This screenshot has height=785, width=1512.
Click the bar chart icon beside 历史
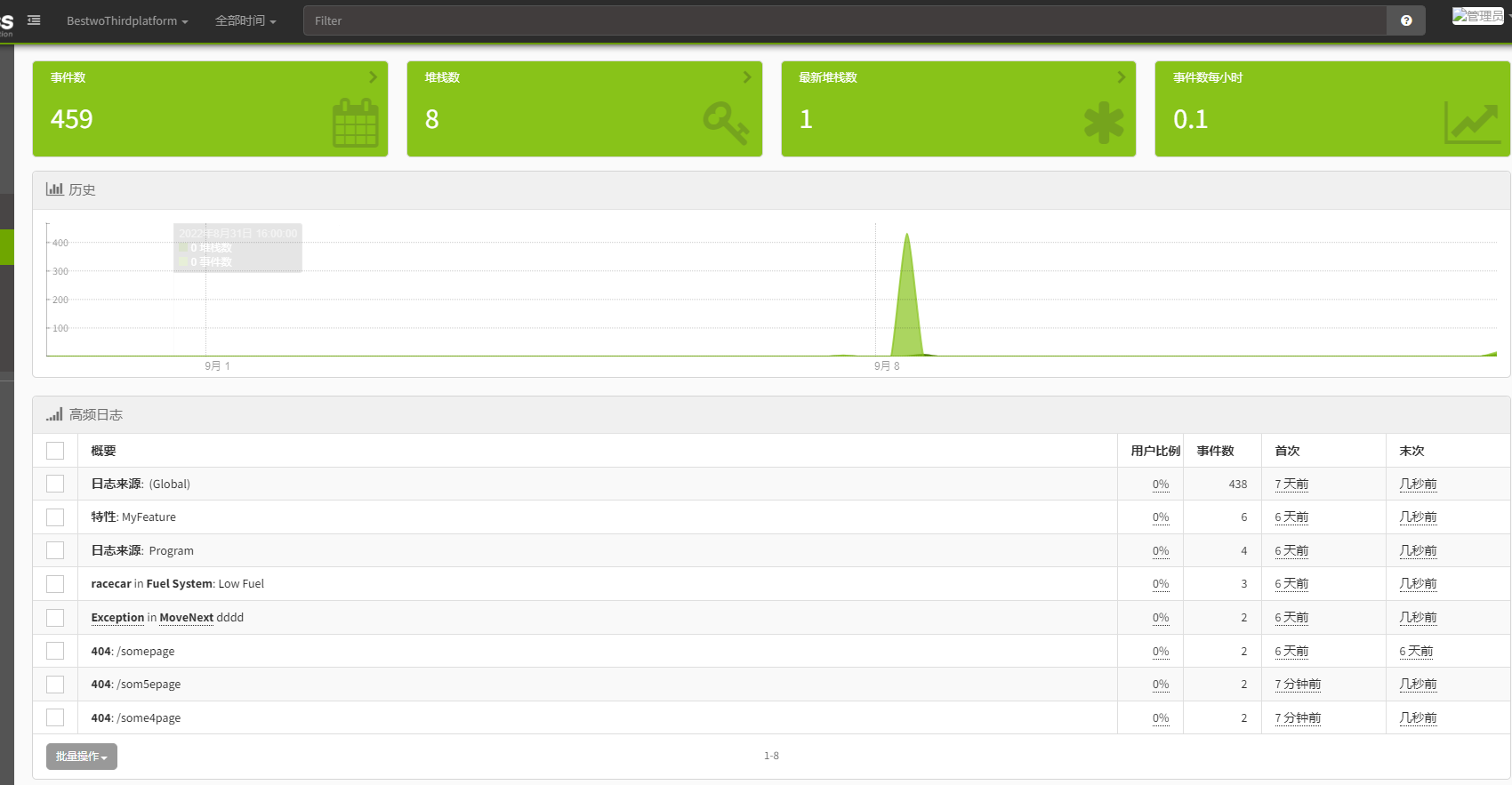54,189
